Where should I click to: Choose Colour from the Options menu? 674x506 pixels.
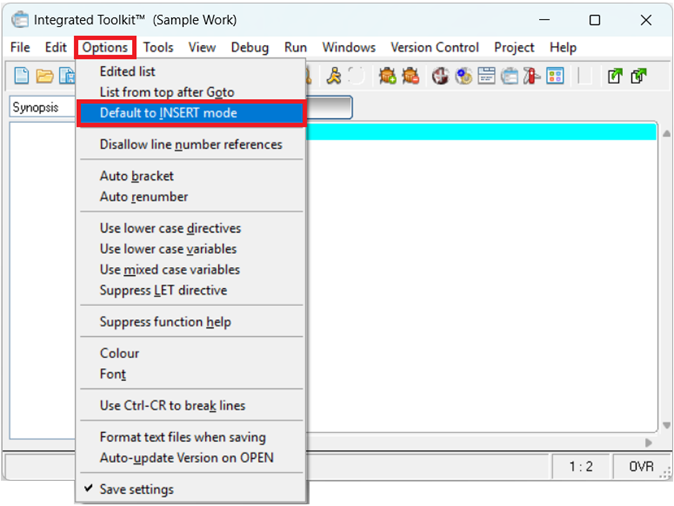click(x=119, y=353)
